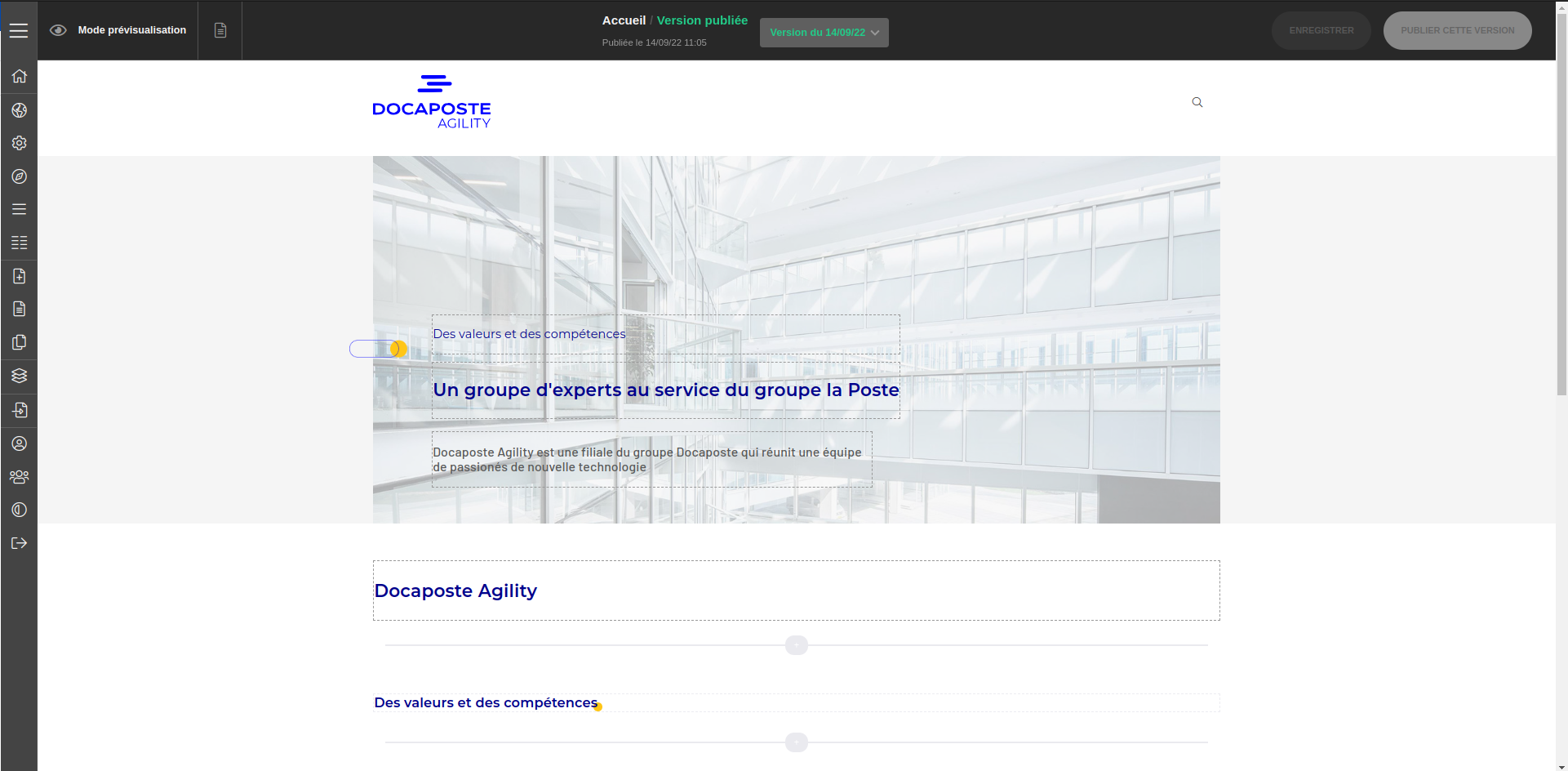1568x771 pixels.
Task: Open the three-line menu icon in sidebar
Action: 20,209
